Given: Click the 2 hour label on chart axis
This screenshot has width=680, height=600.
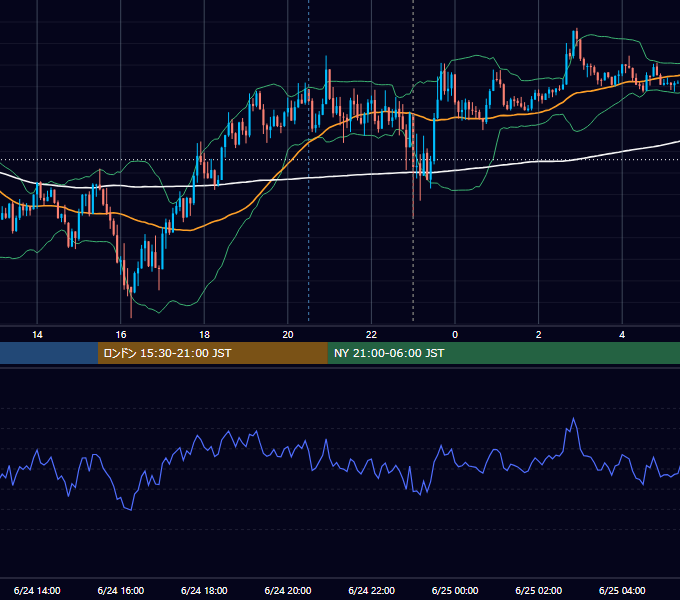Looking at the screenshot, I should [x=539, y=335].
